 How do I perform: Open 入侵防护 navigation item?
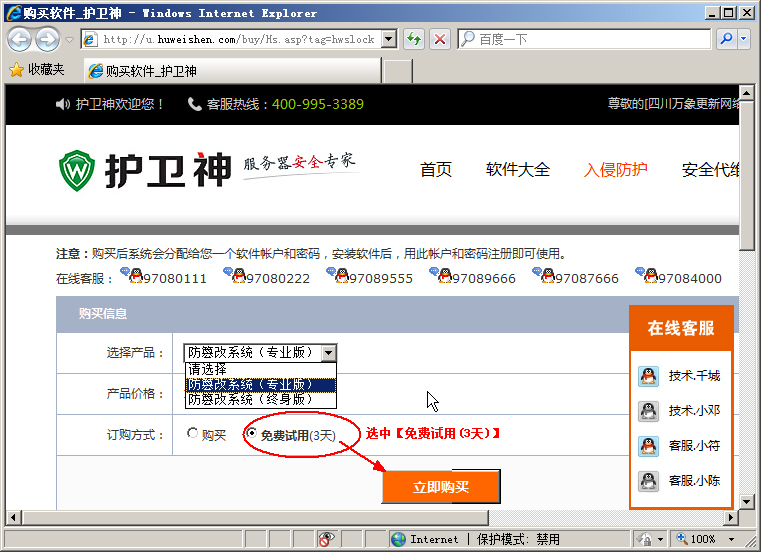tap(615, 169)
